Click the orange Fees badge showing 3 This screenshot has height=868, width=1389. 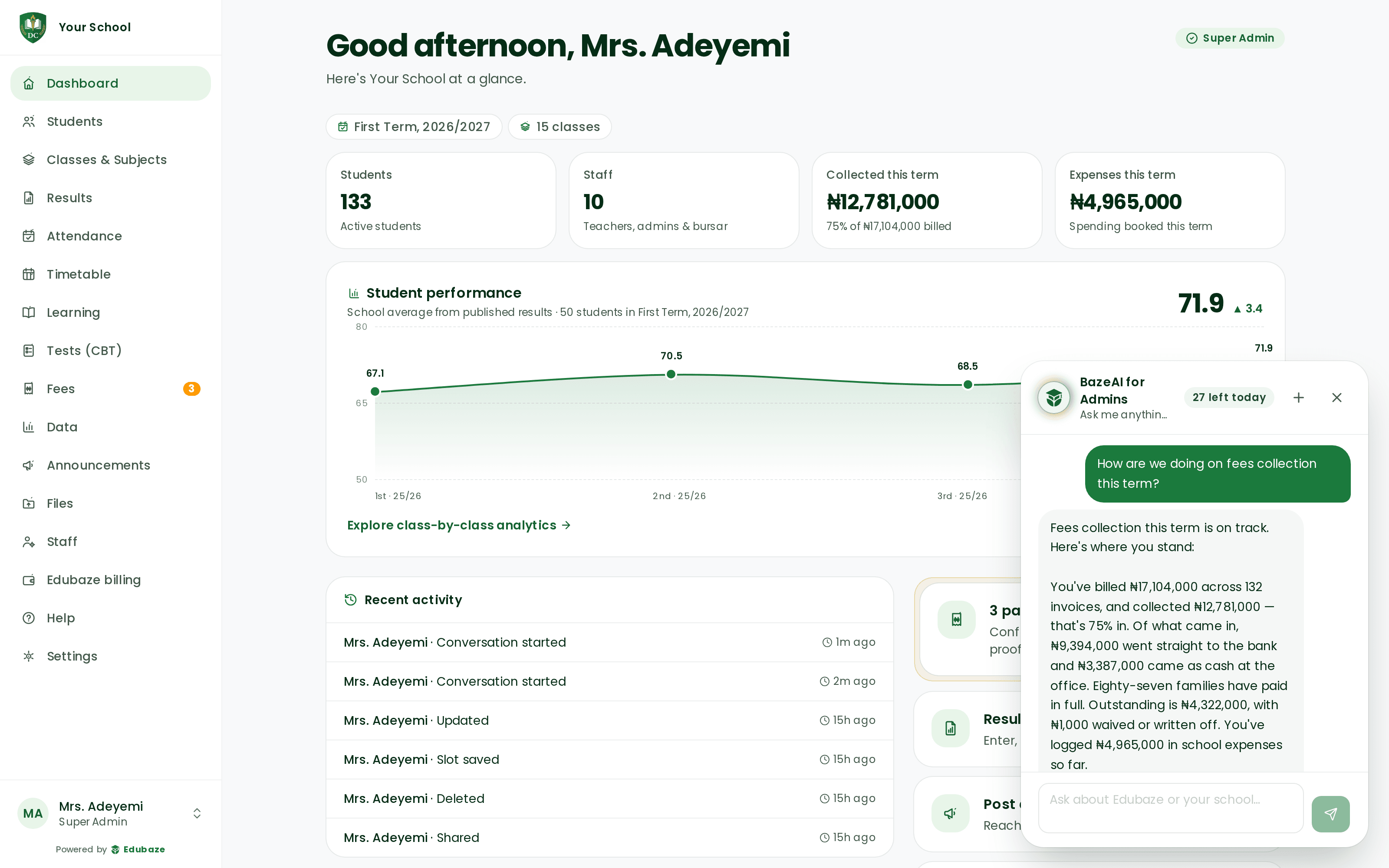click(192, 389)
